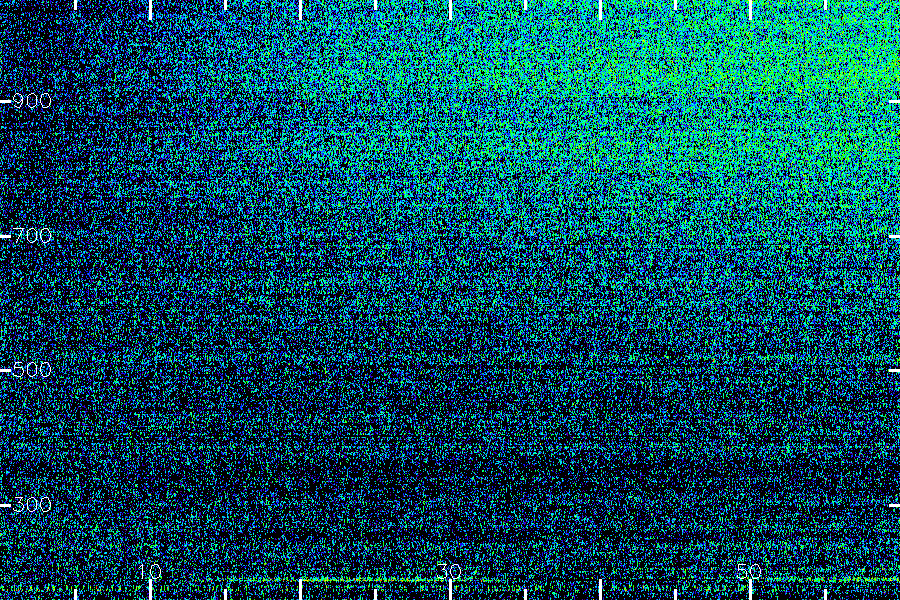Click the y-axis label 700

pos(32,236)
